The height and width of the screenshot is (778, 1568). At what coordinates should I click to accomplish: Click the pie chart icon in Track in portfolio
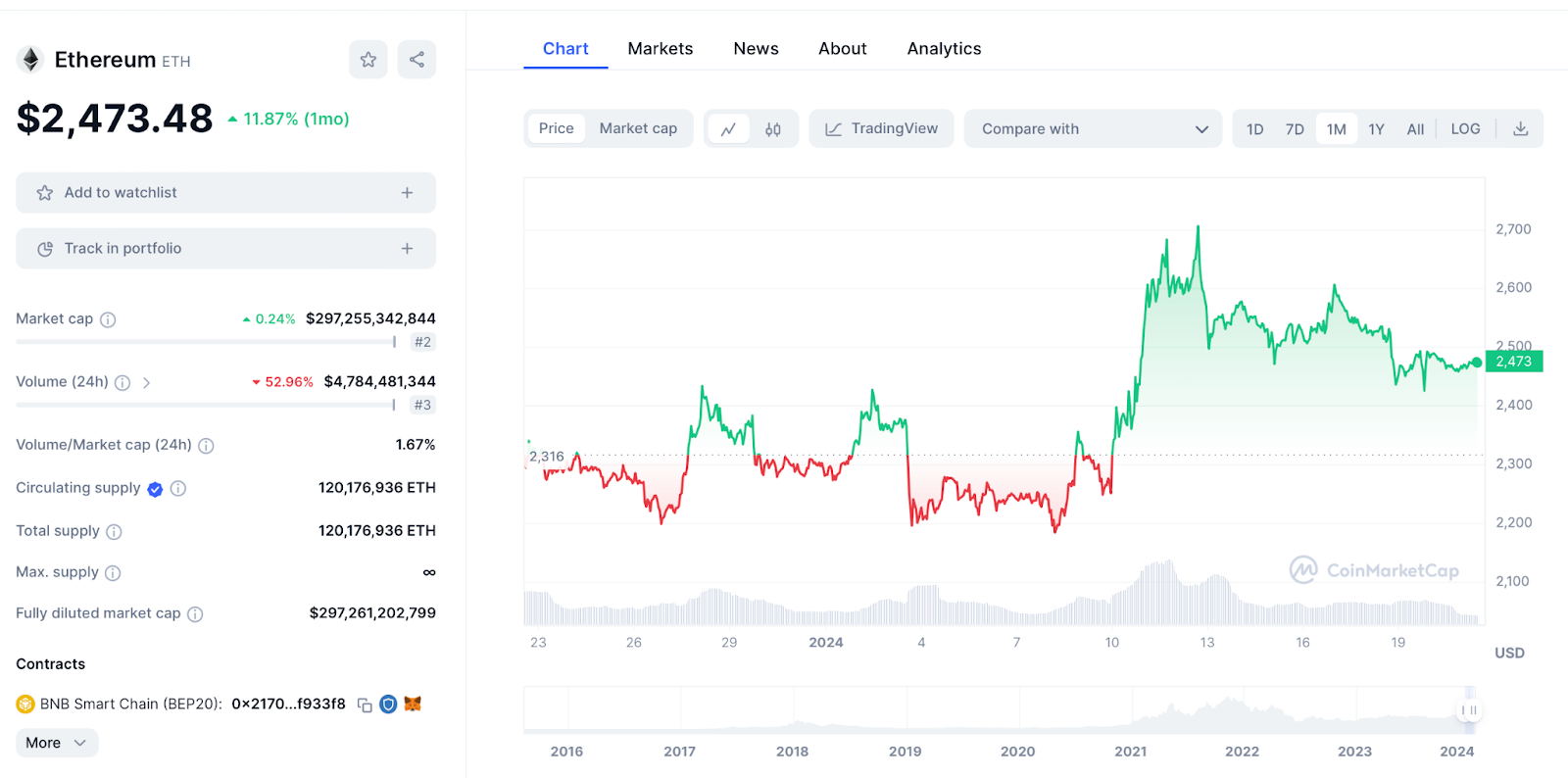pos(45,249)
